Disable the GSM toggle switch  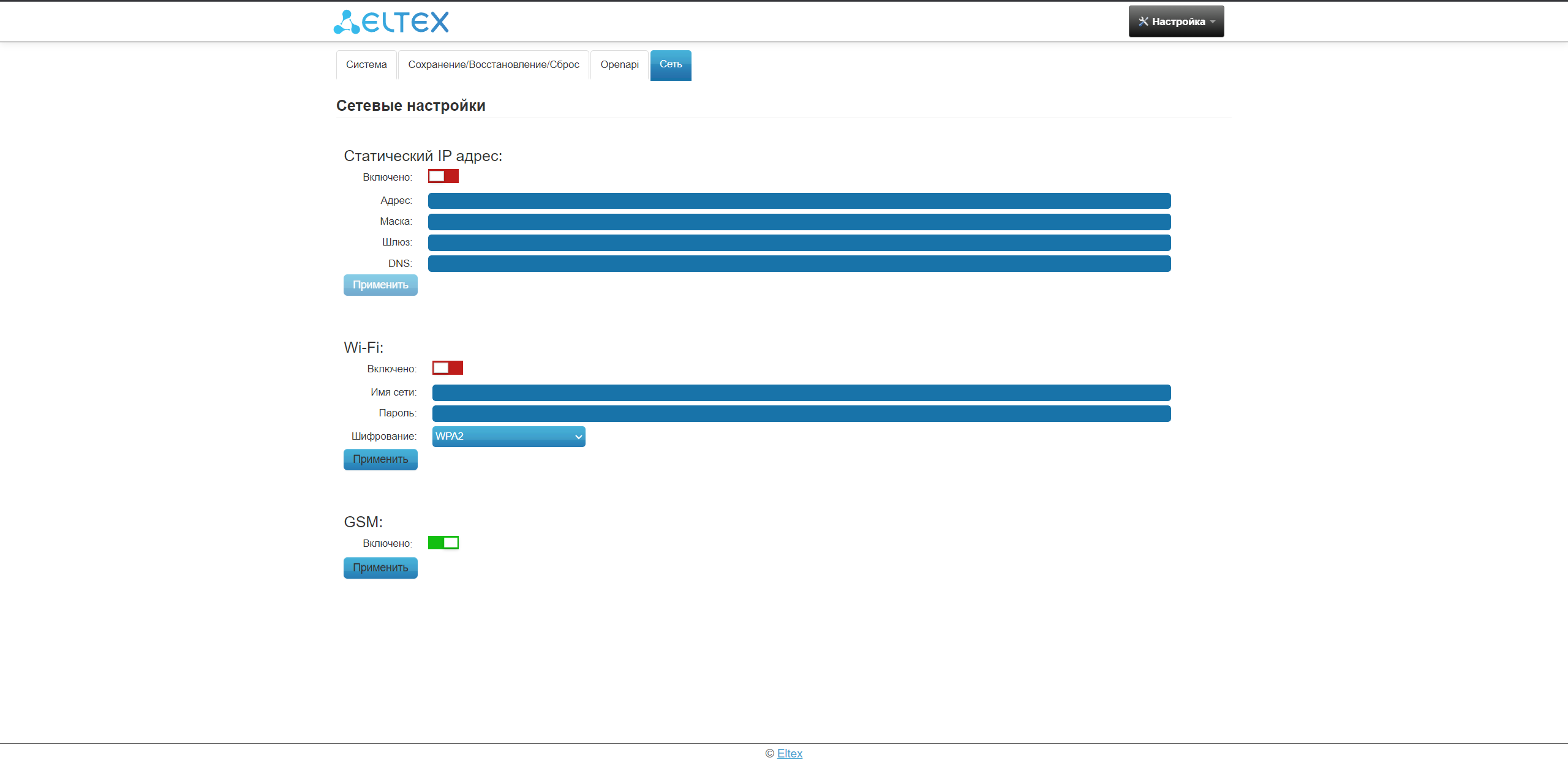(x=443, y=543)
